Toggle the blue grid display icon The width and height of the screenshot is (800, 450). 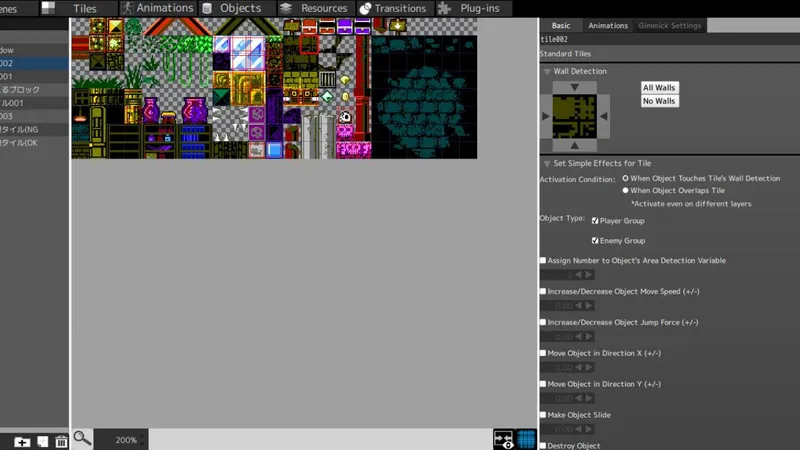tap(526, 439)
